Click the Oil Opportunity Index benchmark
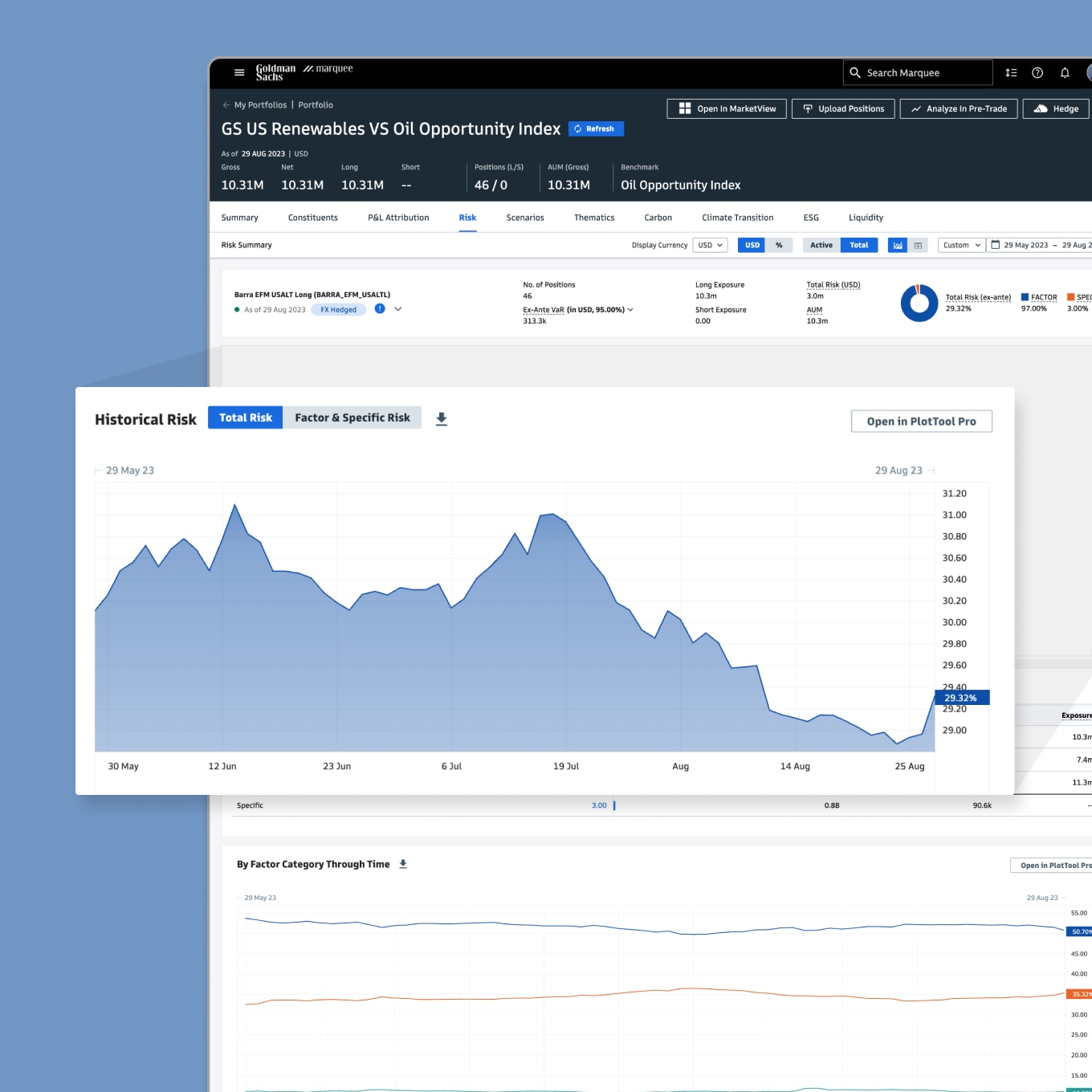 pyautogui.click(x=681, y=185)
